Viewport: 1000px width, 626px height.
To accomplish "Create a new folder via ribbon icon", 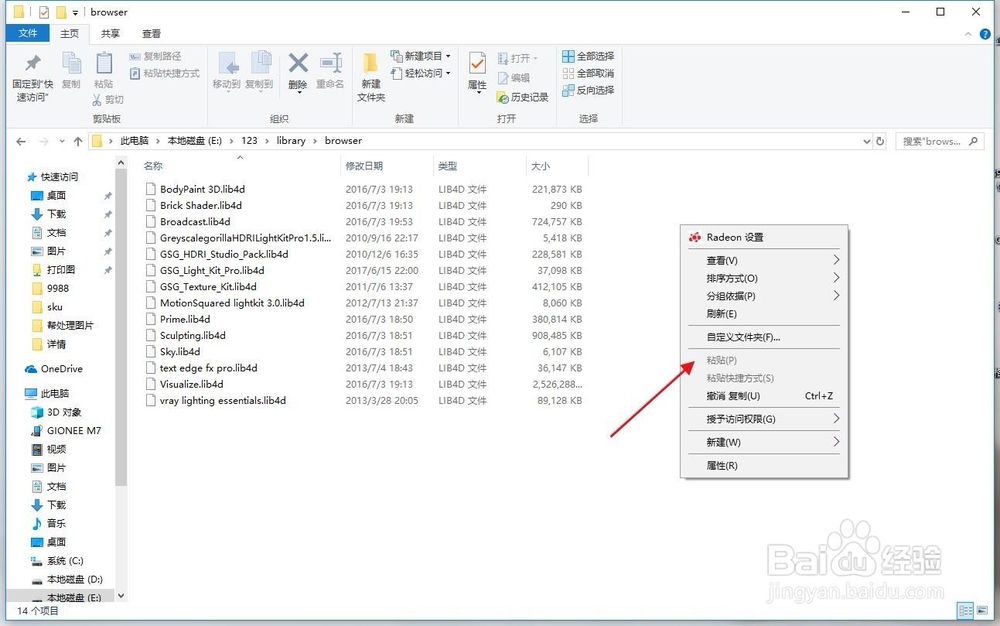I will pos(371,64).
